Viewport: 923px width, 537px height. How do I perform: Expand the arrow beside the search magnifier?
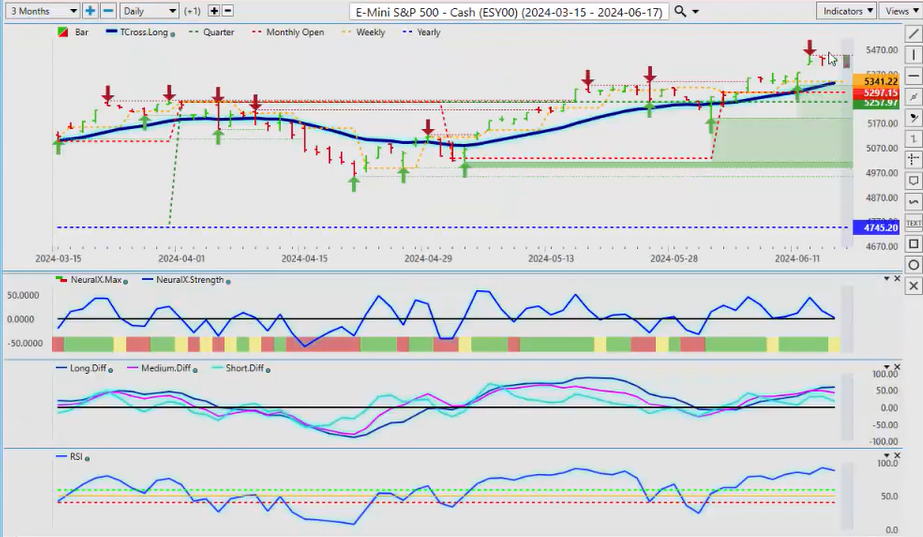[x=696, y=11]
